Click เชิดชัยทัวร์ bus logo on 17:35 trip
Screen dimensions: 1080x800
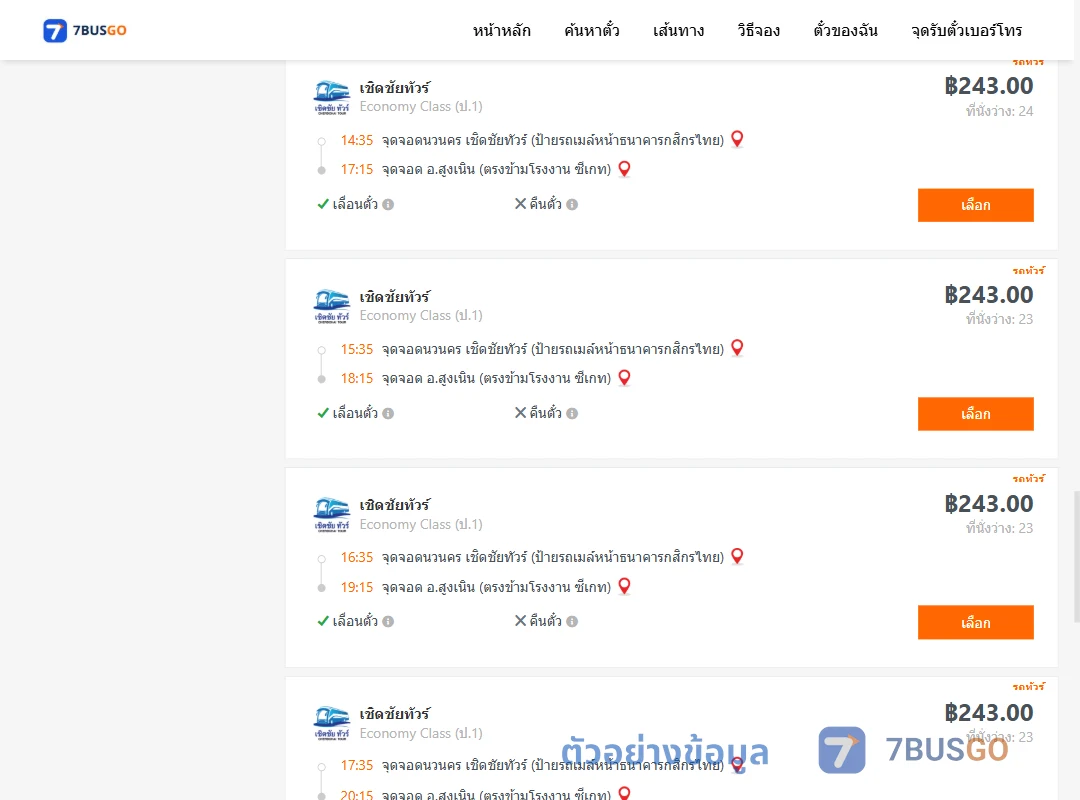pyautogui.click(x=331, y=724)
